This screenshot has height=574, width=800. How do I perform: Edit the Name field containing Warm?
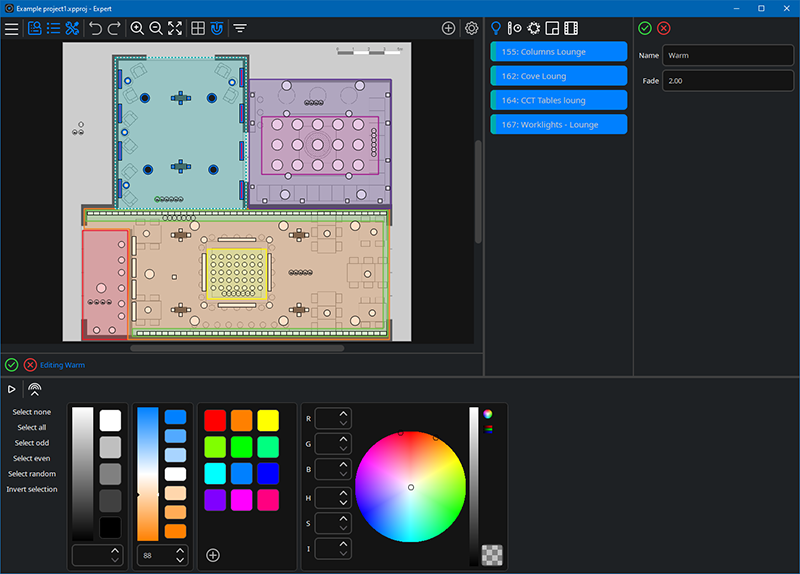pos(728,55)
